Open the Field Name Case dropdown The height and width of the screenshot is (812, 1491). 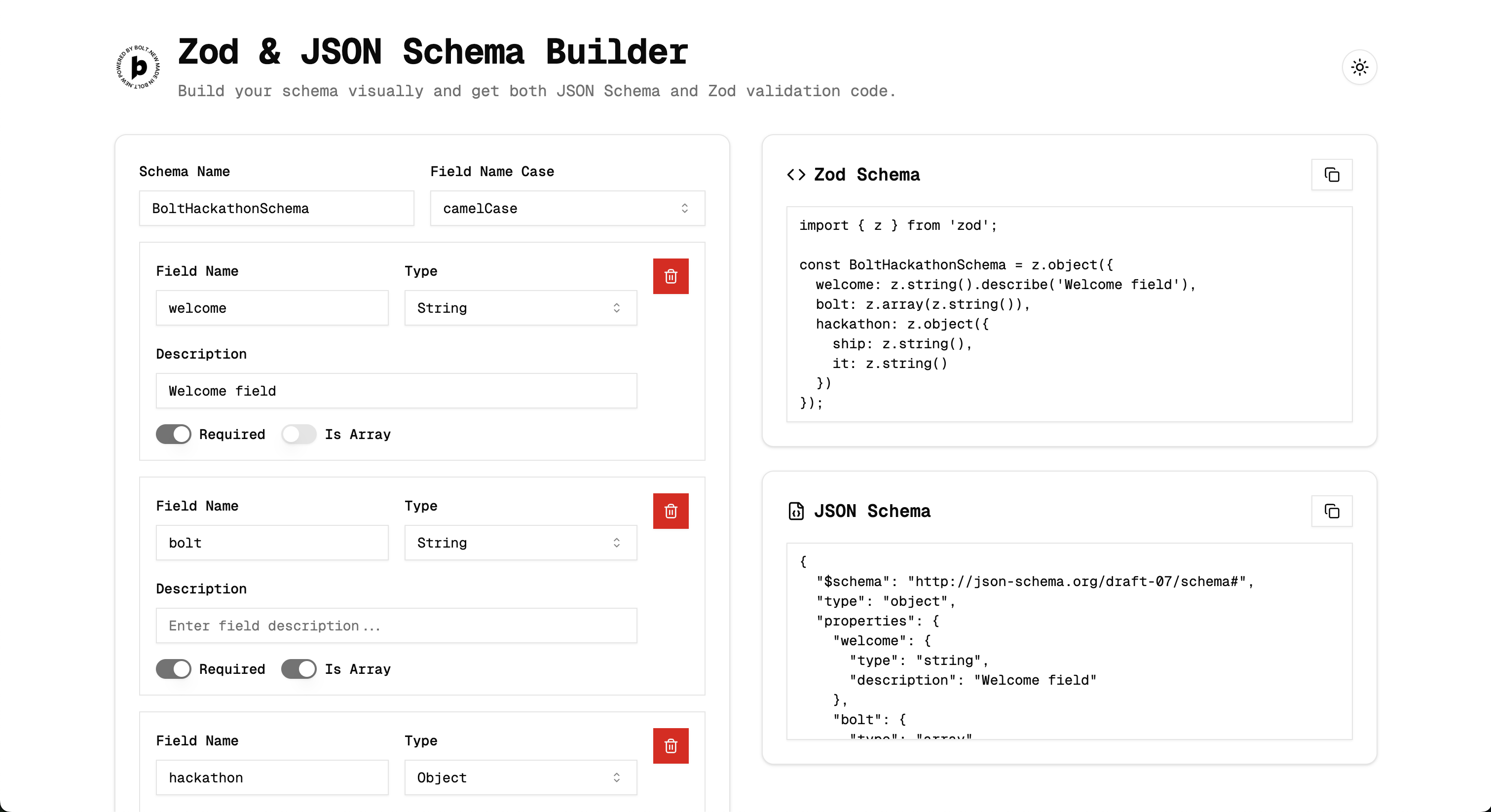567,208
